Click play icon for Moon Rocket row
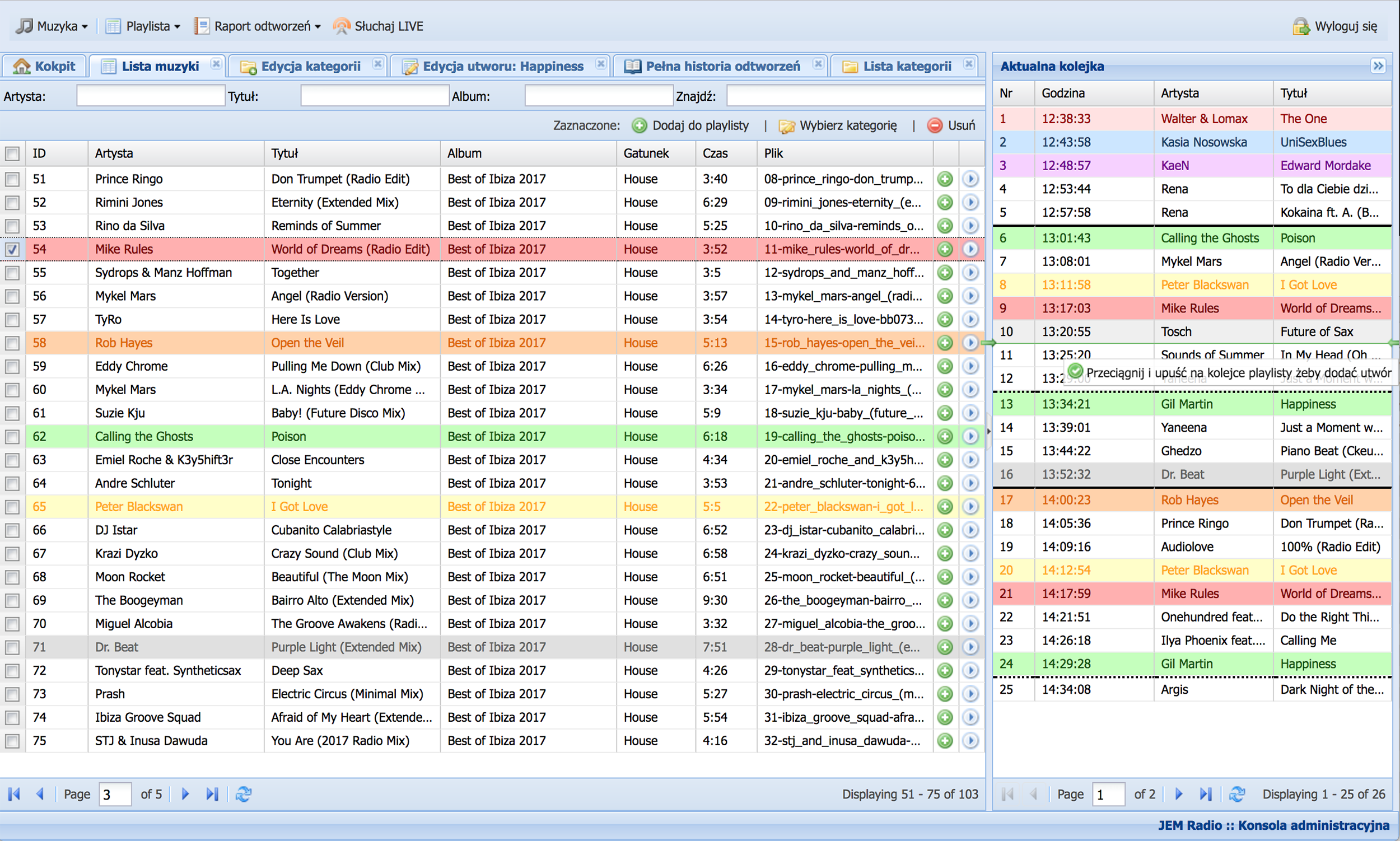 [x=970, y=577]
